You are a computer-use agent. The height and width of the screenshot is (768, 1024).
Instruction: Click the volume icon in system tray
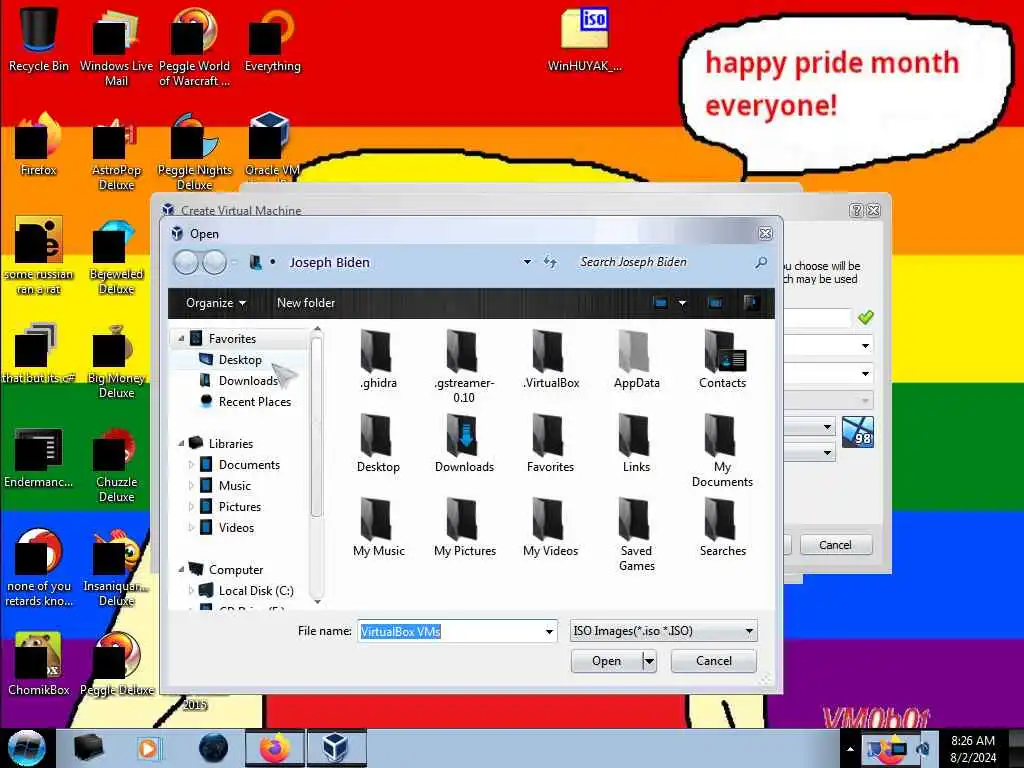click(923, 749)
